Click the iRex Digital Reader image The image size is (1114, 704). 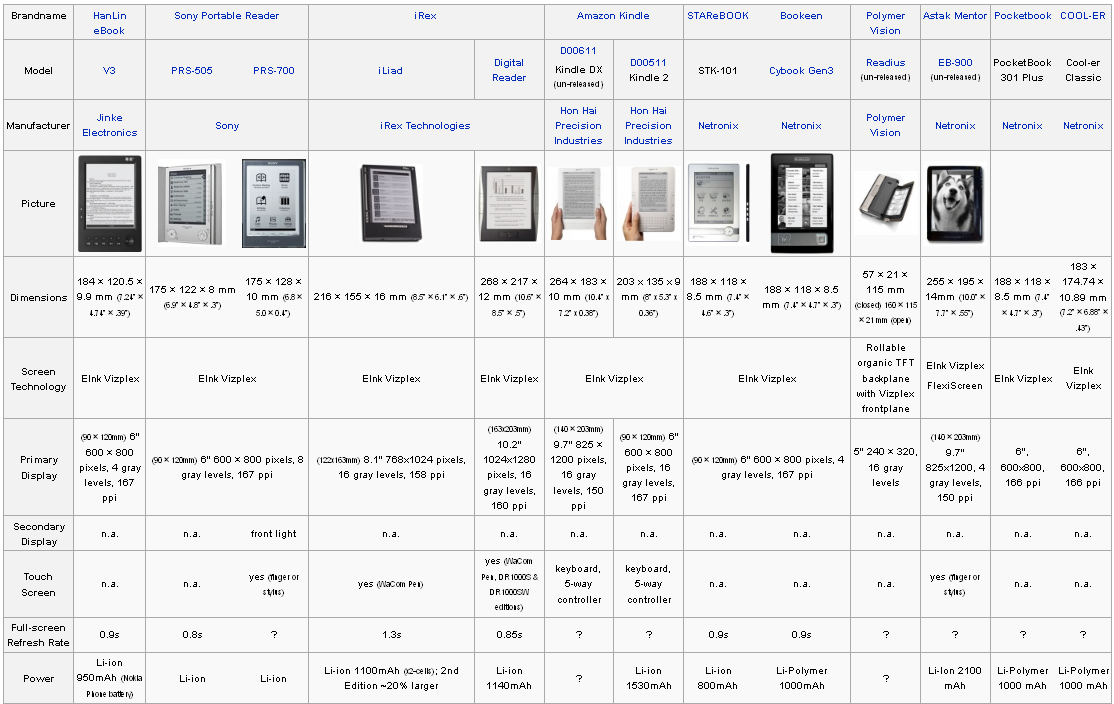[509, 204]
